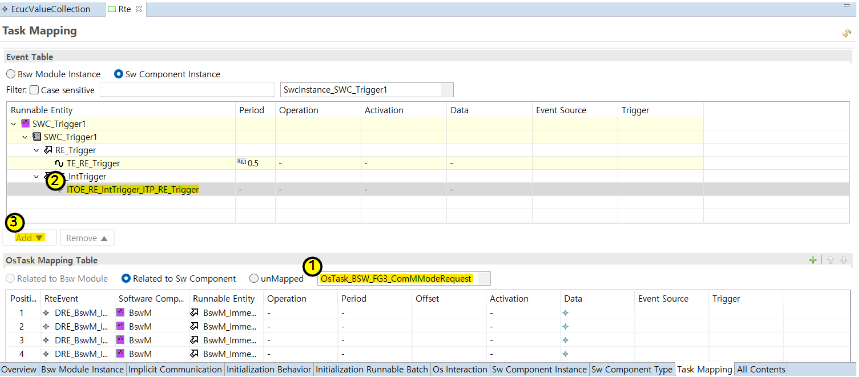Click the purple BswM icon in row 2
The width and height of the screenshot is (859, 377).
[121, 327]
